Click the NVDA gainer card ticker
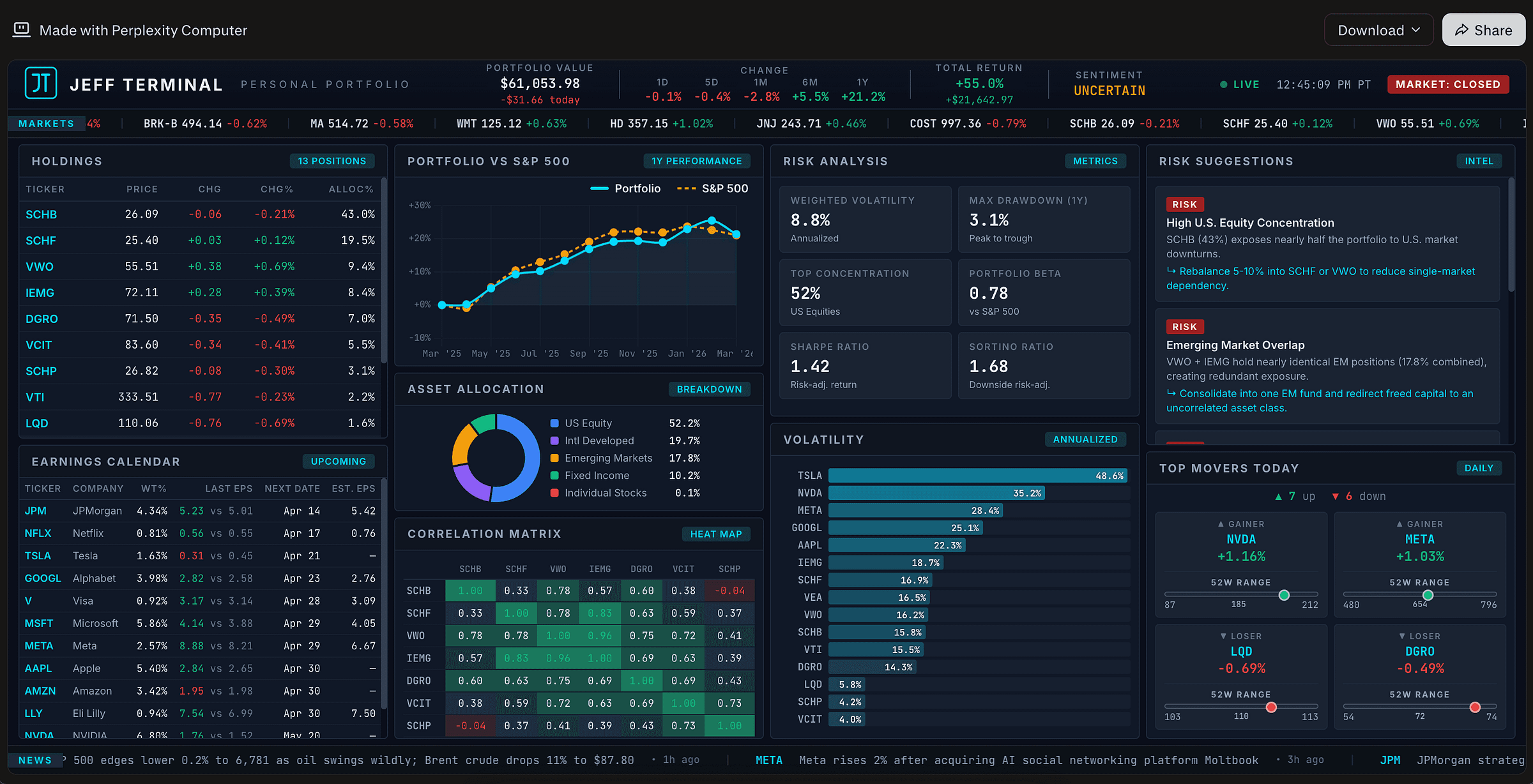This screenshot has height=784, width=1533. tap(1241, 539)
